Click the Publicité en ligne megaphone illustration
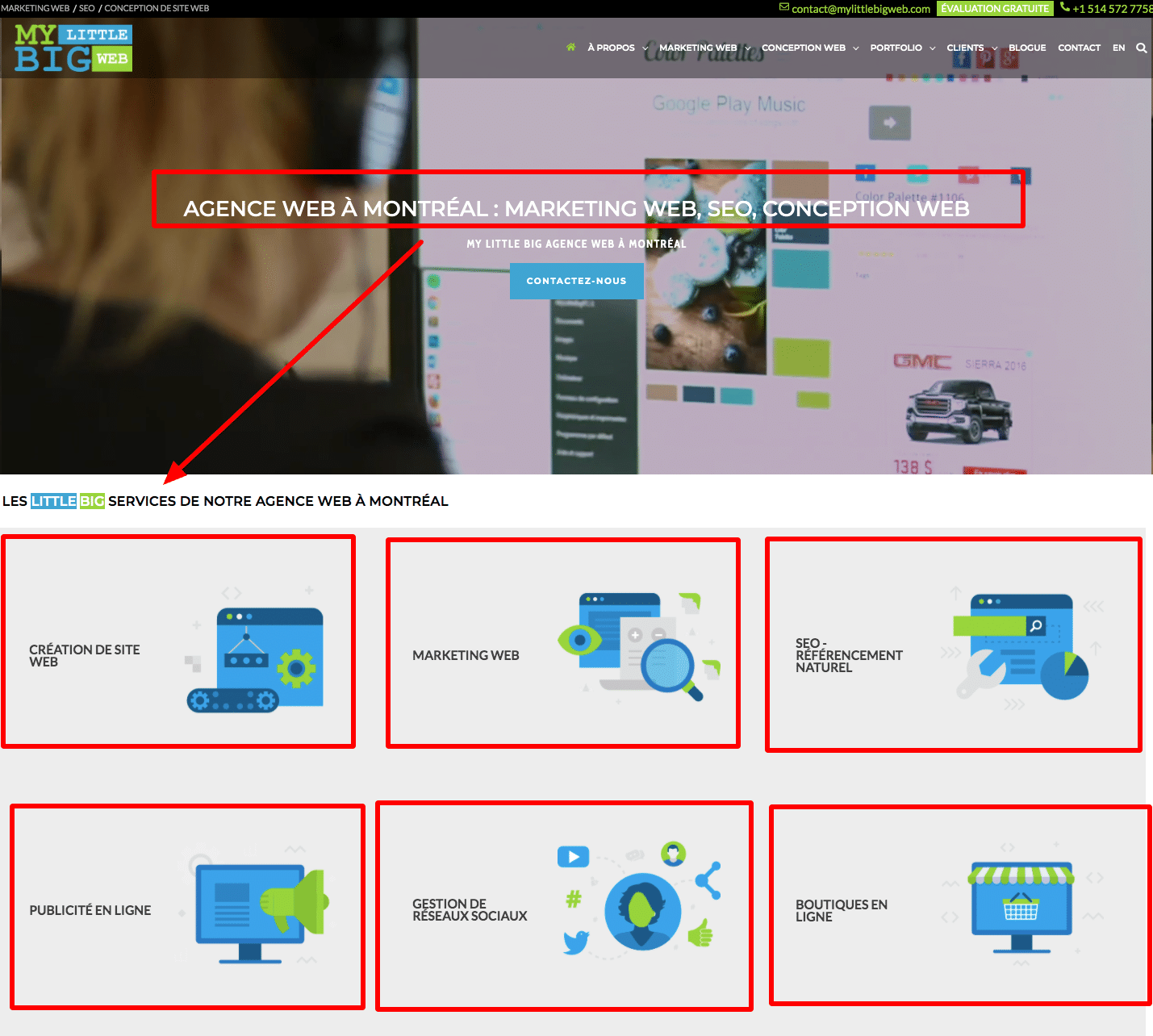The height and width of the screenshot is (1036, 1153). click(254, 905)
